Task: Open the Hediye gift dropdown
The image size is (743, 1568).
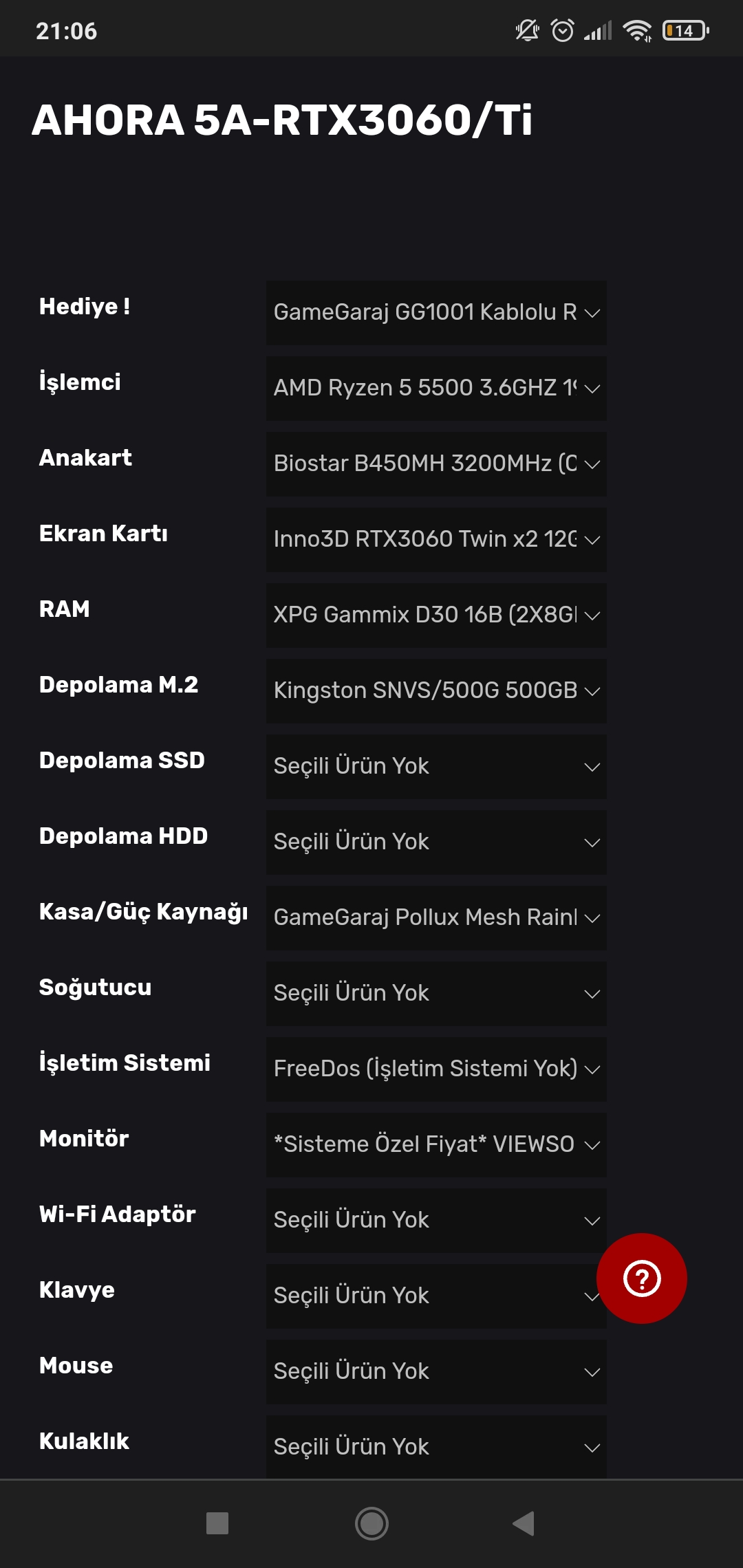Action: coord(436,313)
